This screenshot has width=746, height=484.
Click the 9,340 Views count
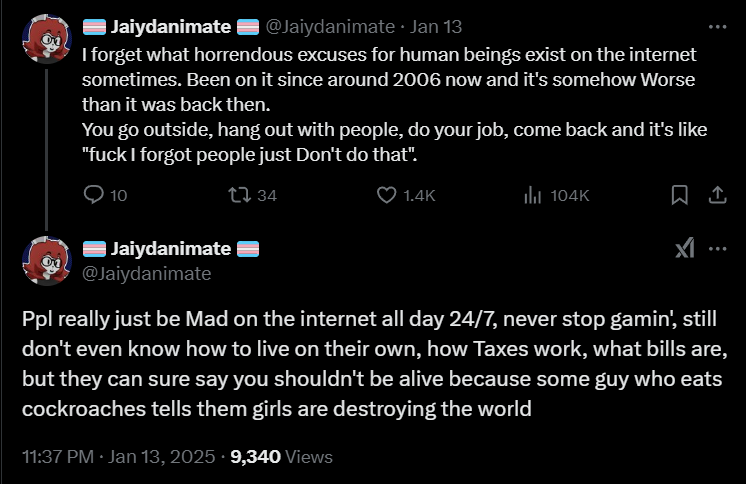281,457
